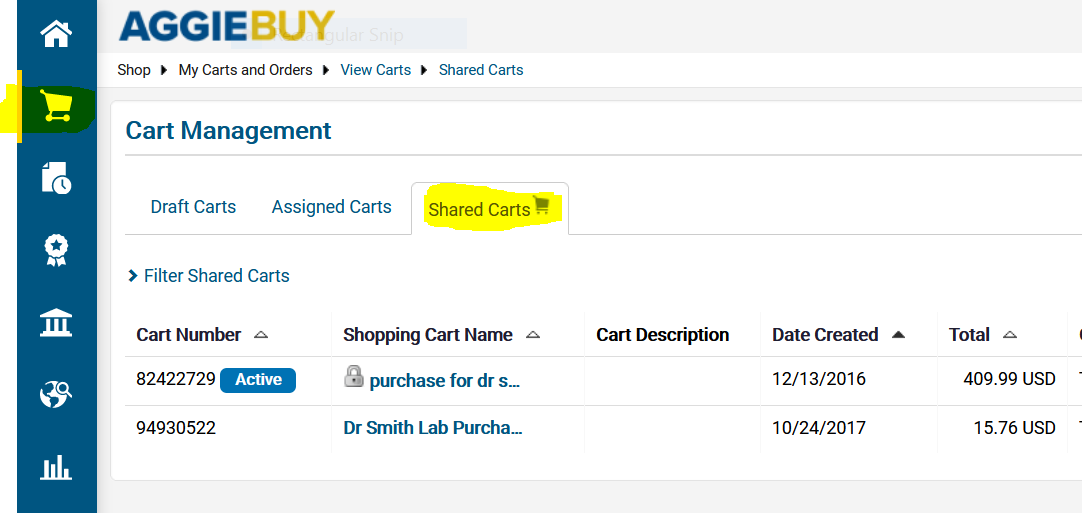Screen dimensions: 1082x513
Task: Expand the Filter Shared Carts section
Action: [x=209, y=276]
